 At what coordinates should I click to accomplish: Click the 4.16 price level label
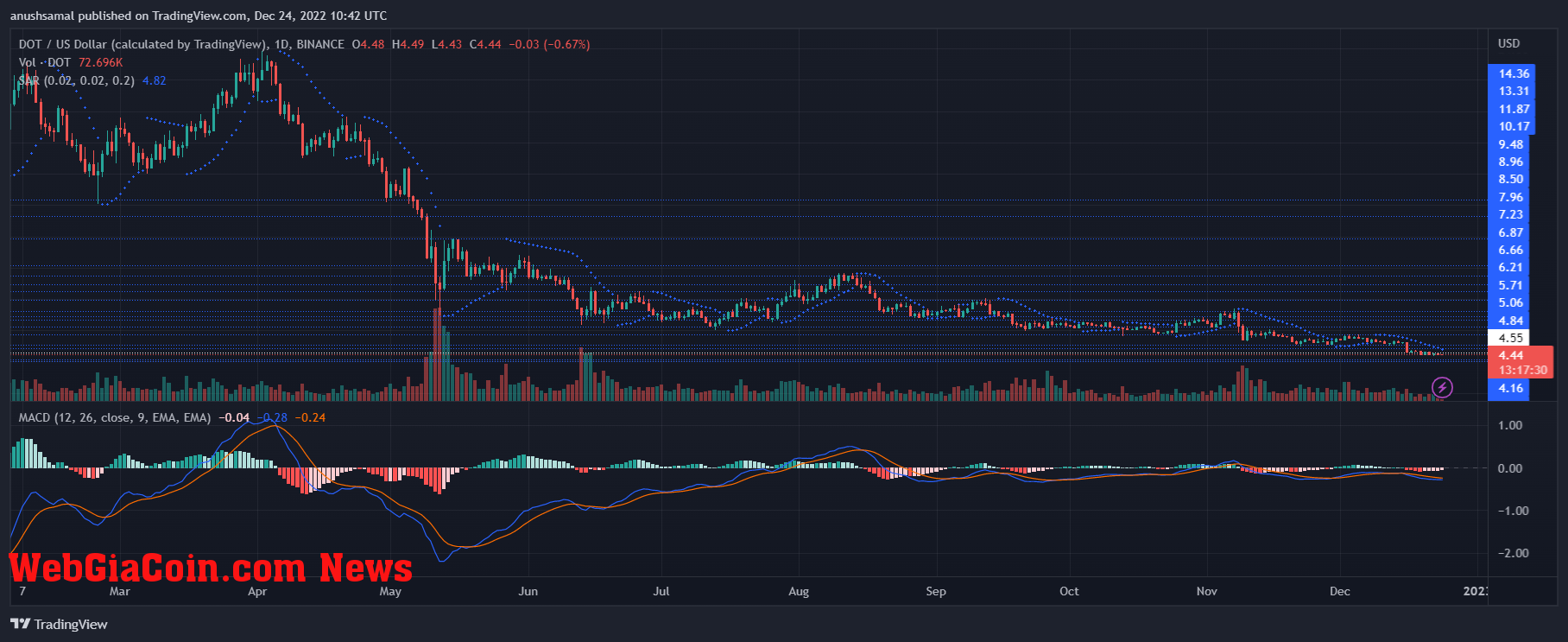coord(1510,388)
